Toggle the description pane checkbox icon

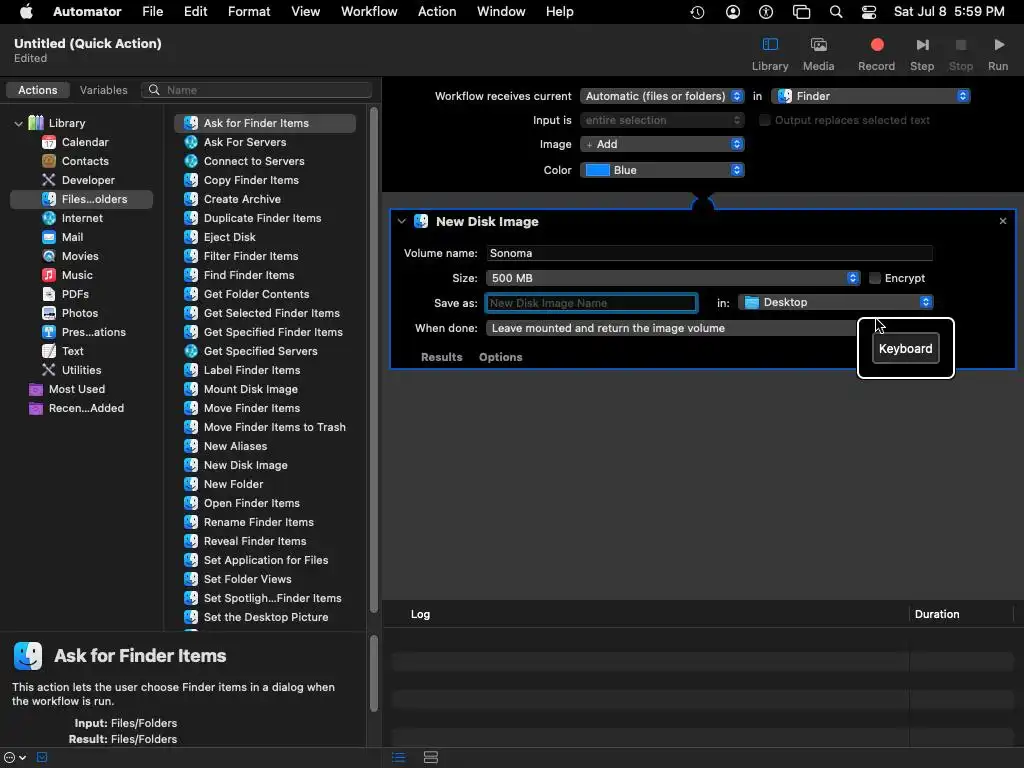click(42, 757)
